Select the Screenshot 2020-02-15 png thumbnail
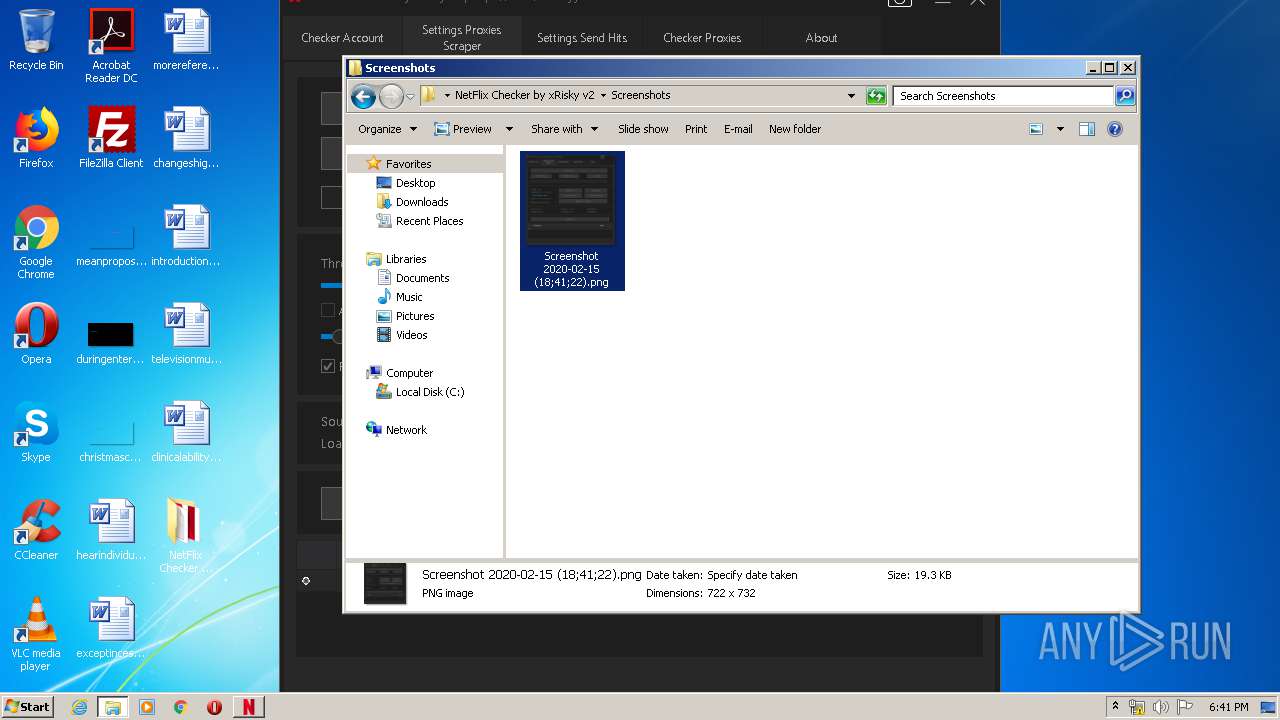The image size is (1280, 720). pyautogui.click(x=572, y=221)
